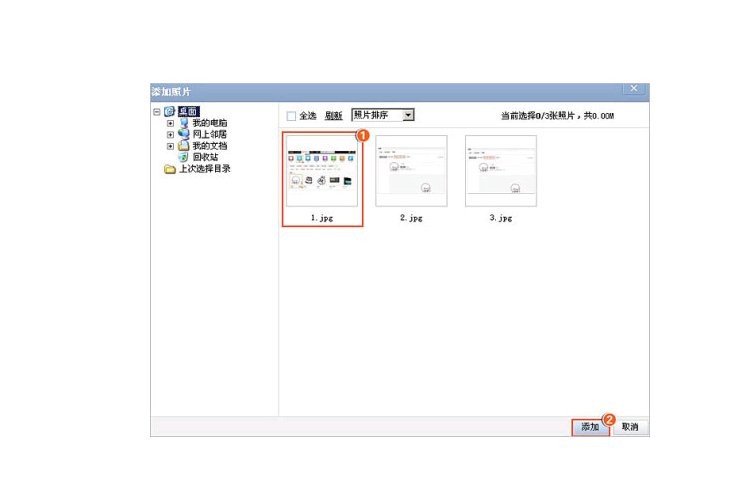
Task: Expand the 我的电脑 tree node
Action: [x=170, y=123]
